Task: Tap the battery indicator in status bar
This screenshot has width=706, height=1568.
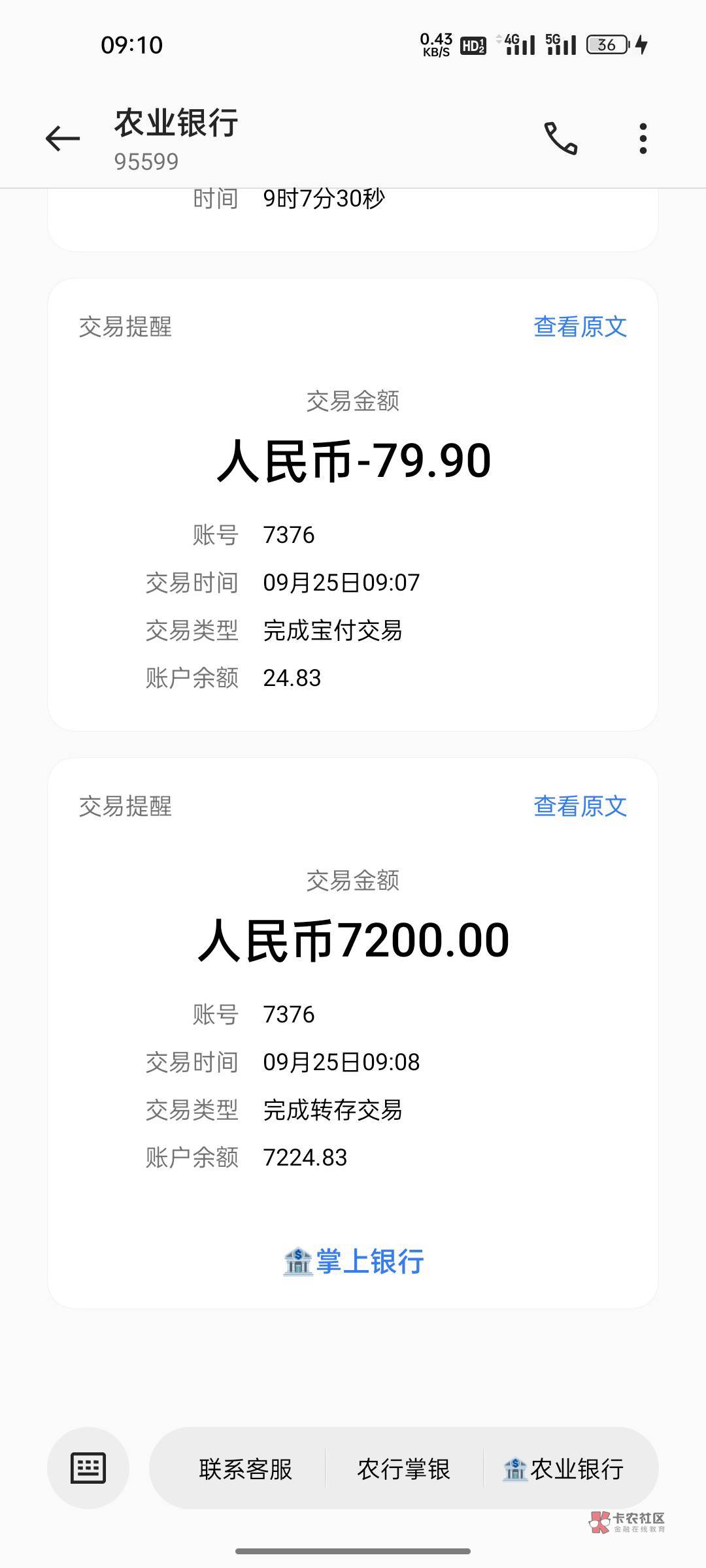Action: (608, 44)
